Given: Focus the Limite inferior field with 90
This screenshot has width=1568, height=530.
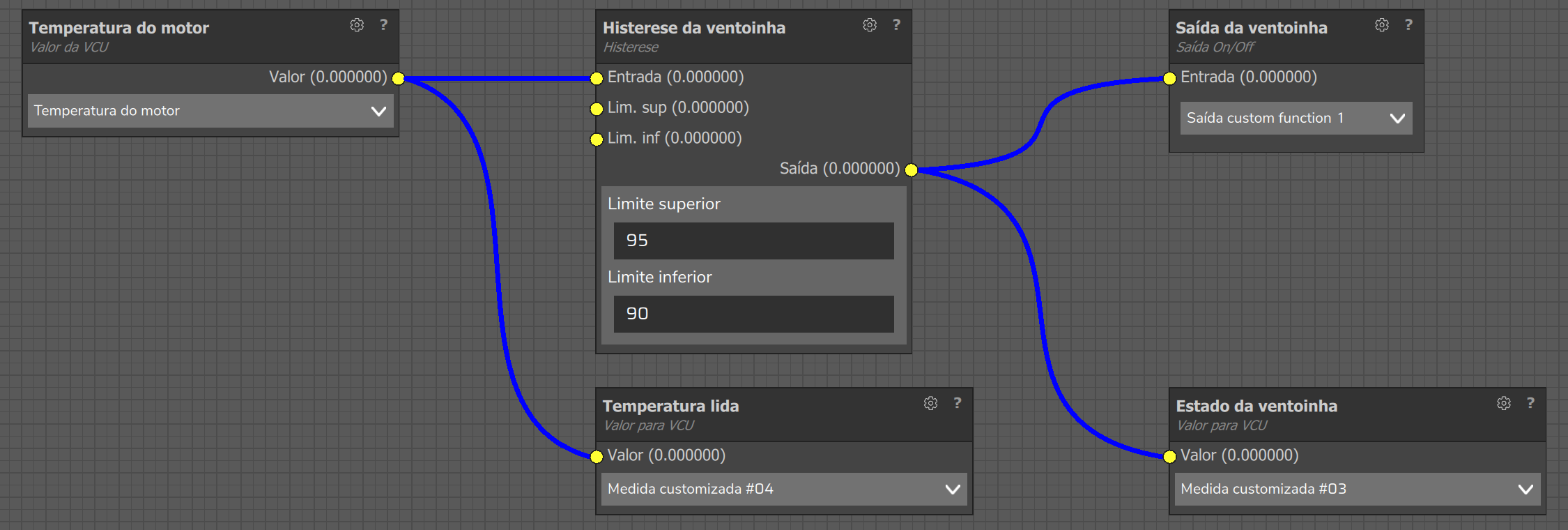Looking at the screenshot, I should coord(753,314).
